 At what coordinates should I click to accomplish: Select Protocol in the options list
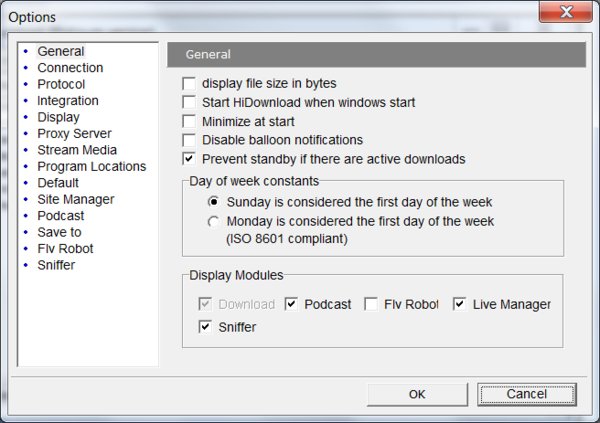pos(61,84)
